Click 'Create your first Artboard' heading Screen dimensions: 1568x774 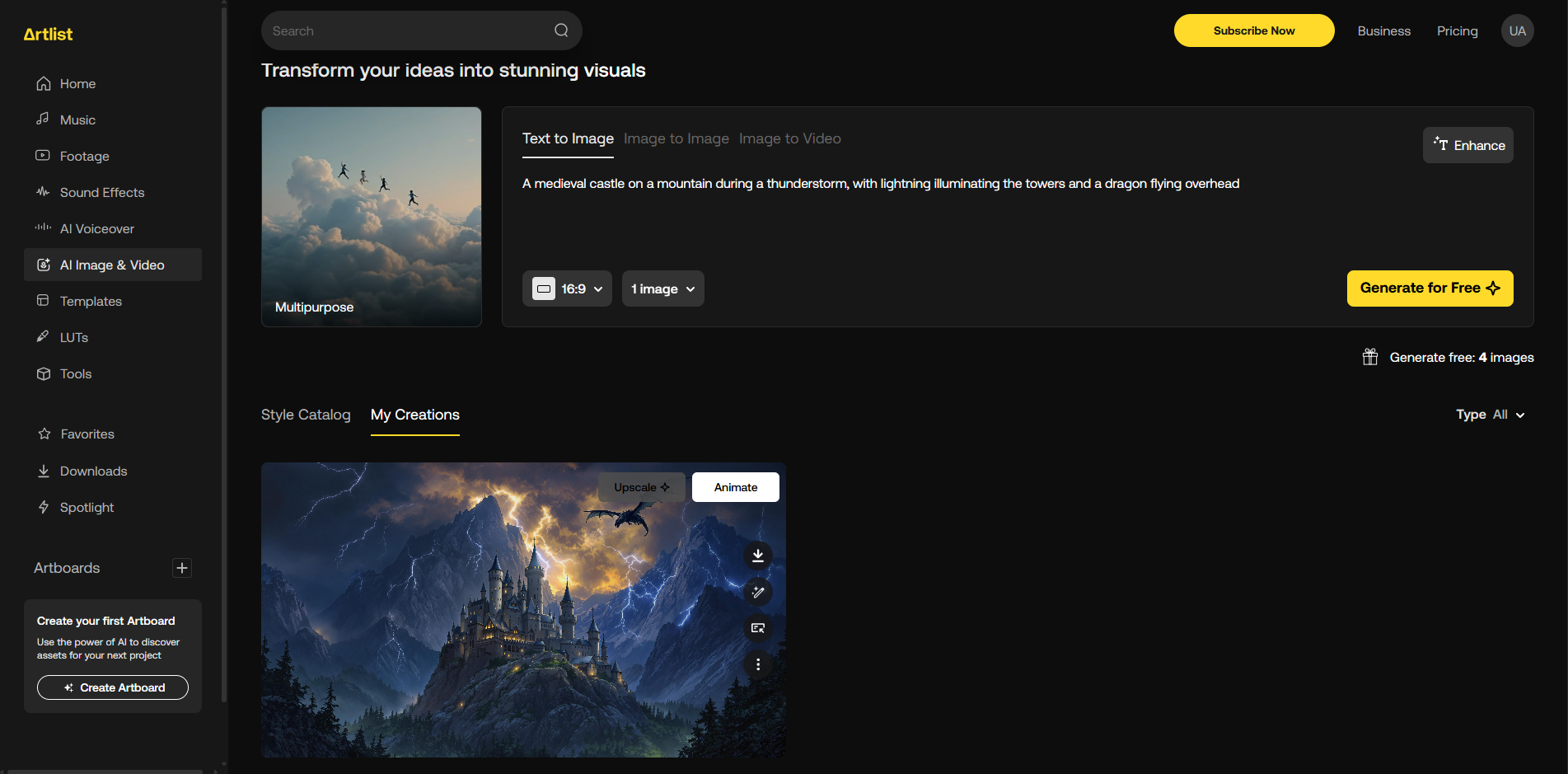[106, 621]
